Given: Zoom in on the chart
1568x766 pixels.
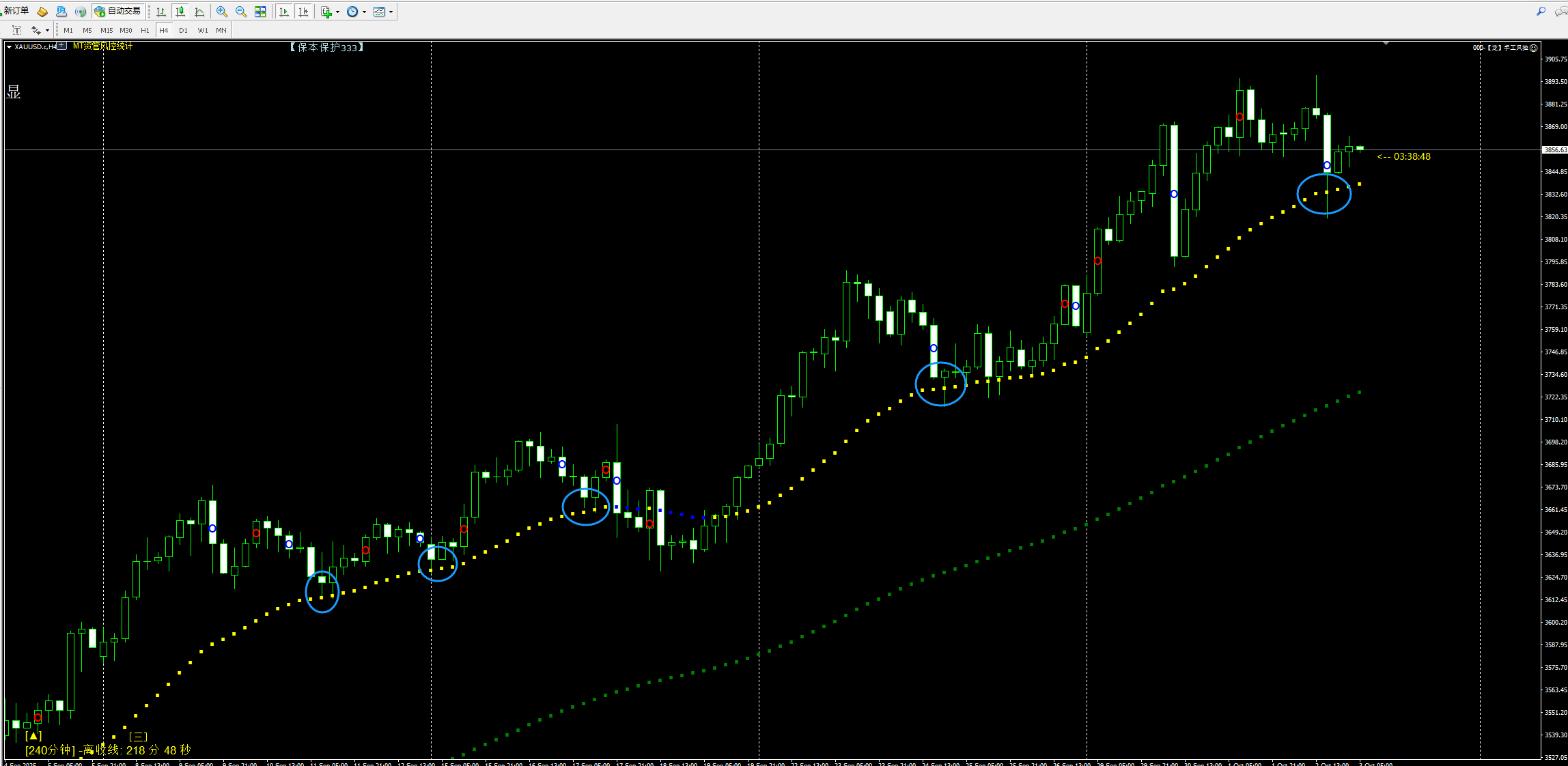Looking at the screenshot, I should 222,12.
